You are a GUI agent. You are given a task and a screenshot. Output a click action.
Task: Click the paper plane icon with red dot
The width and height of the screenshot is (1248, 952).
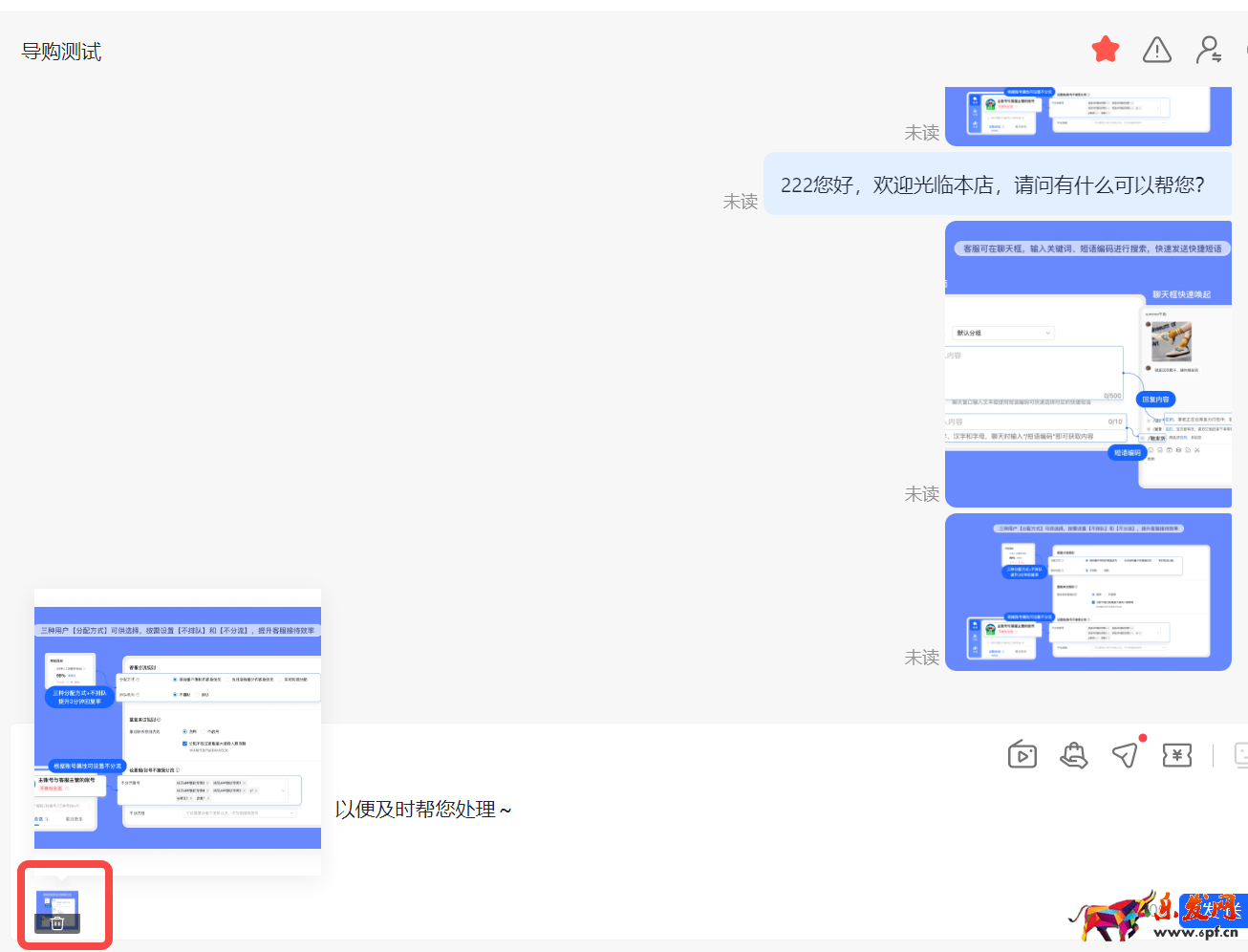point(1126,755)
